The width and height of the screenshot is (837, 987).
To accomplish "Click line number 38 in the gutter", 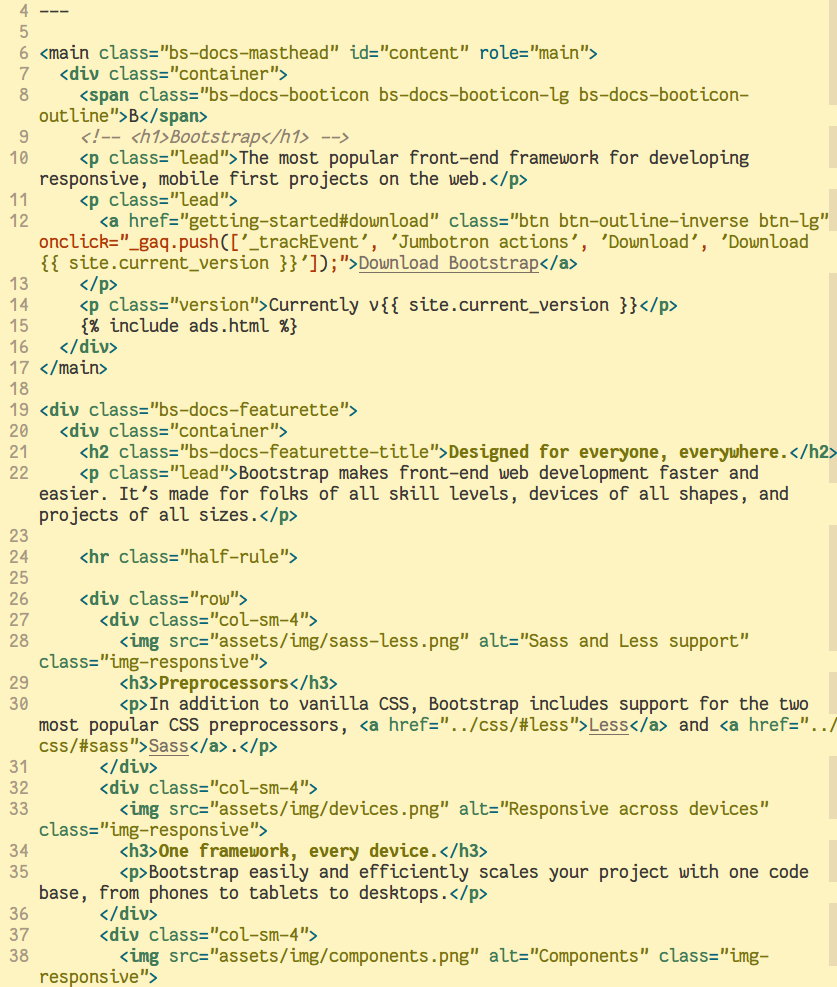I will [20, 956].
